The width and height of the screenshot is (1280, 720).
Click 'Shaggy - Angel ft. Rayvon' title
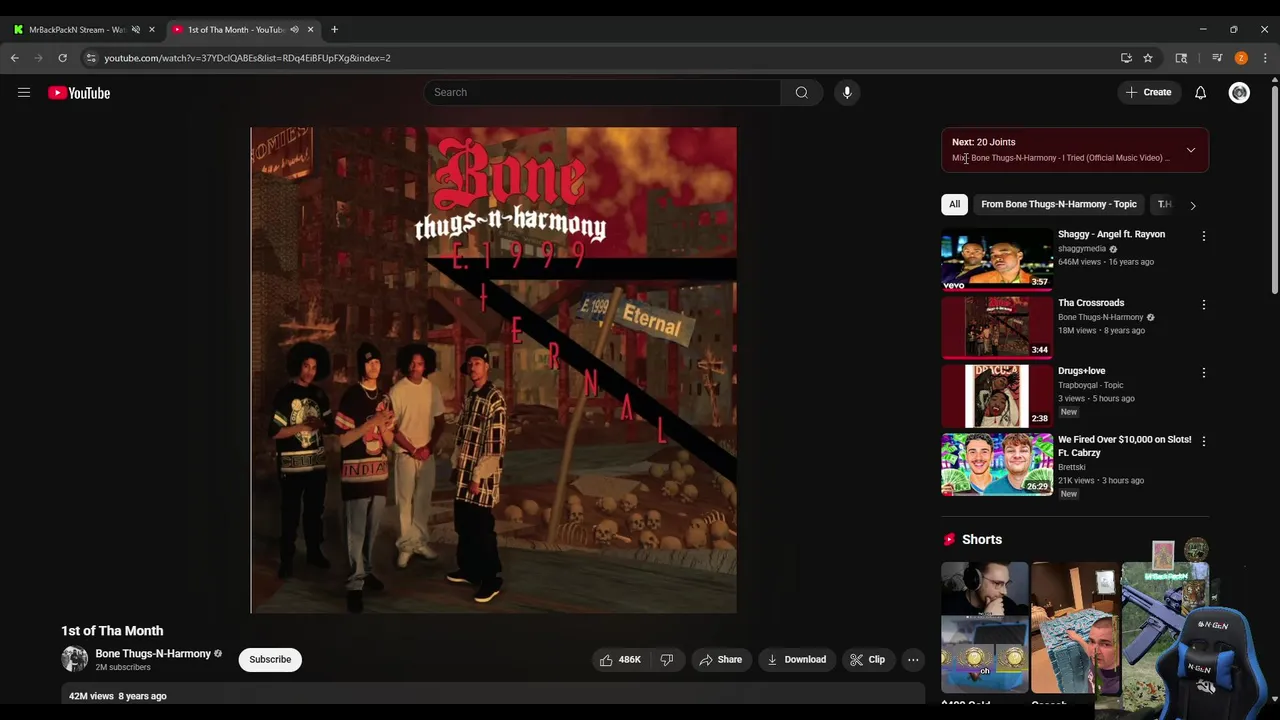coord(1111,234)
